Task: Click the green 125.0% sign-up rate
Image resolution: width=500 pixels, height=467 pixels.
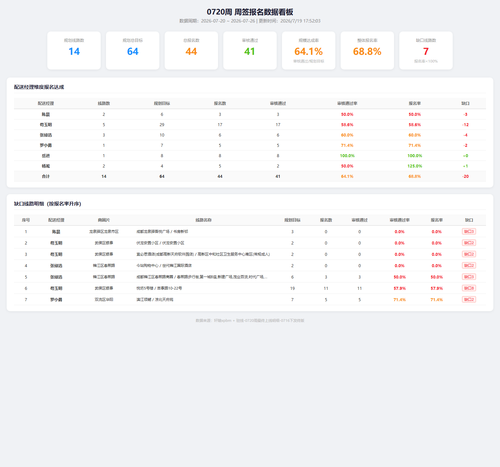Action: pos(415,166)
